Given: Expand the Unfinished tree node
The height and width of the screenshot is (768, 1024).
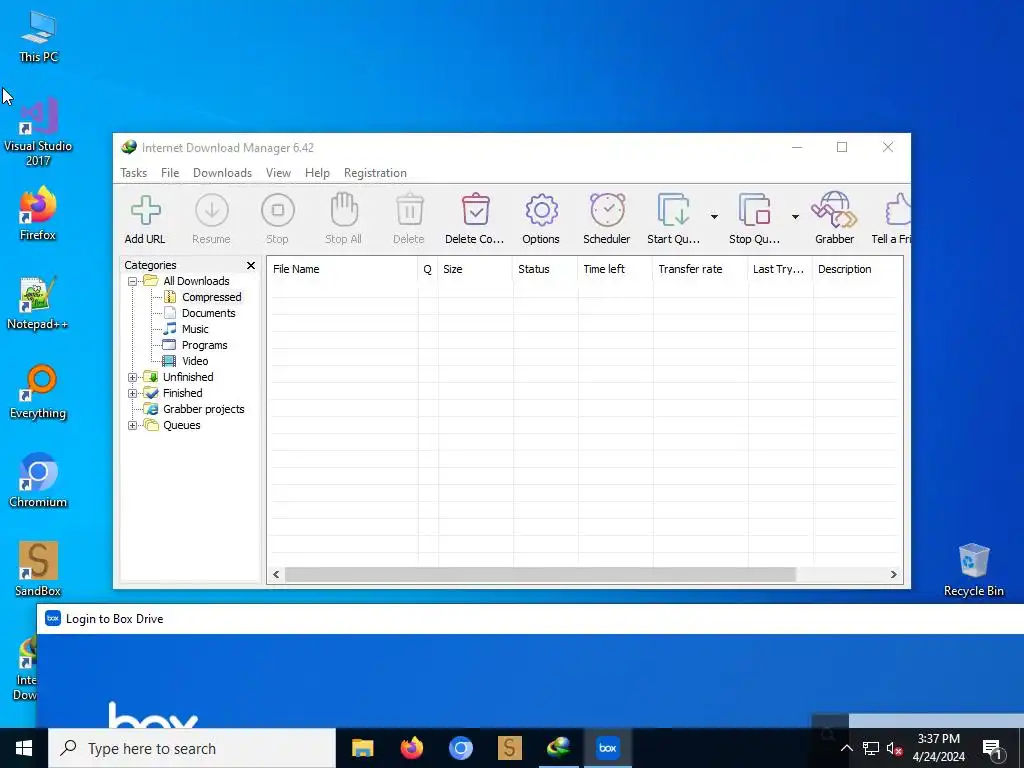Looking at the screenshot, I should coord(133,377).
